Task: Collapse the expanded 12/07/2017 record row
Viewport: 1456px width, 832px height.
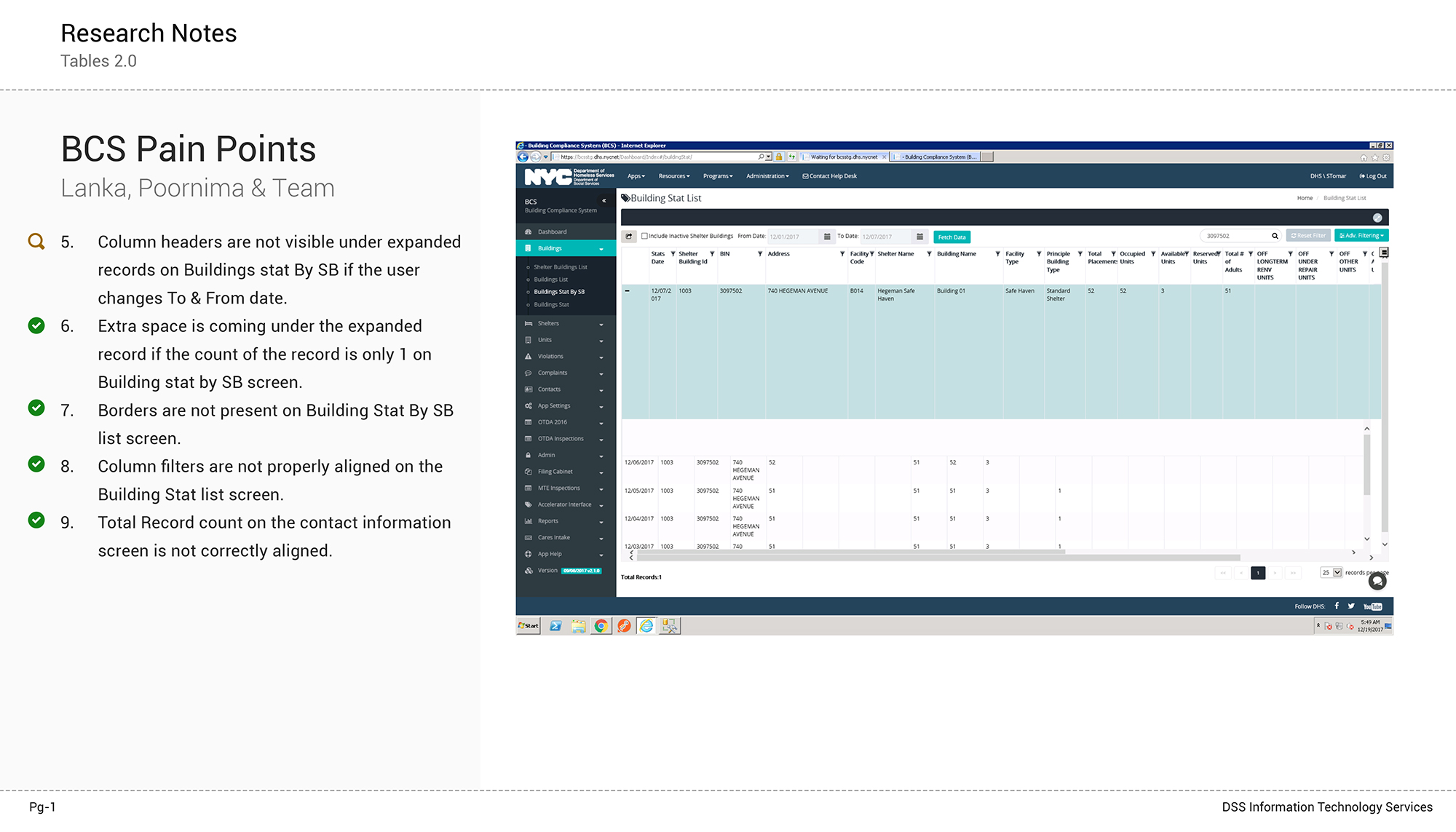Action: coord(627,291)
